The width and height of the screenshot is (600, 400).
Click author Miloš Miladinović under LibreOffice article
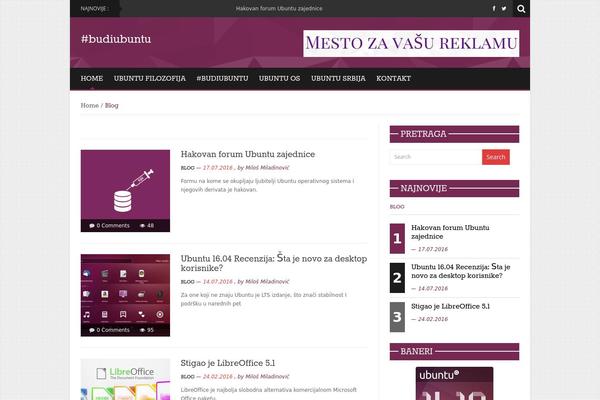pos(267,377)
